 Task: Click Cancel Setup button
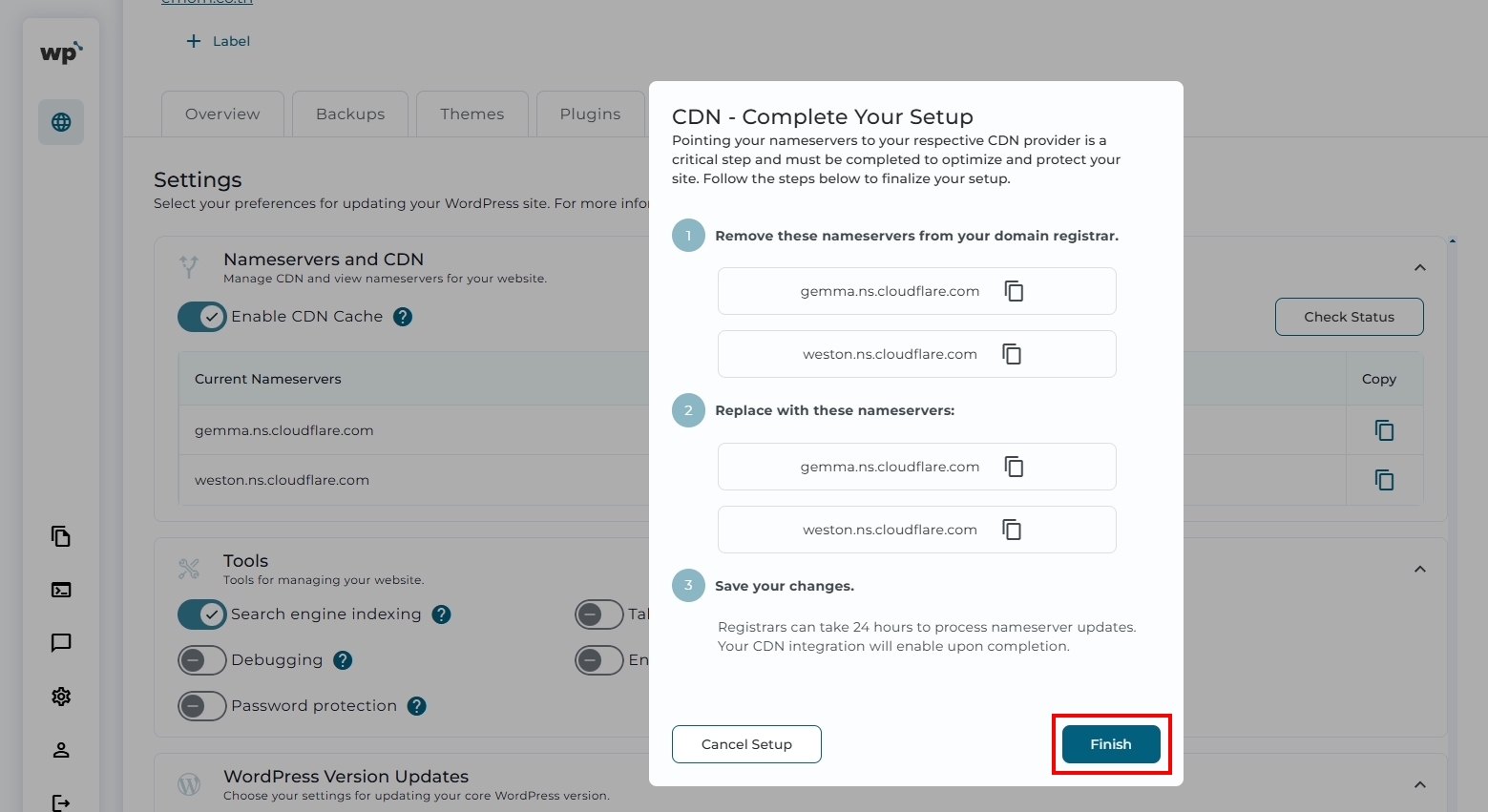pyautogui.click(x=746, y=744)
